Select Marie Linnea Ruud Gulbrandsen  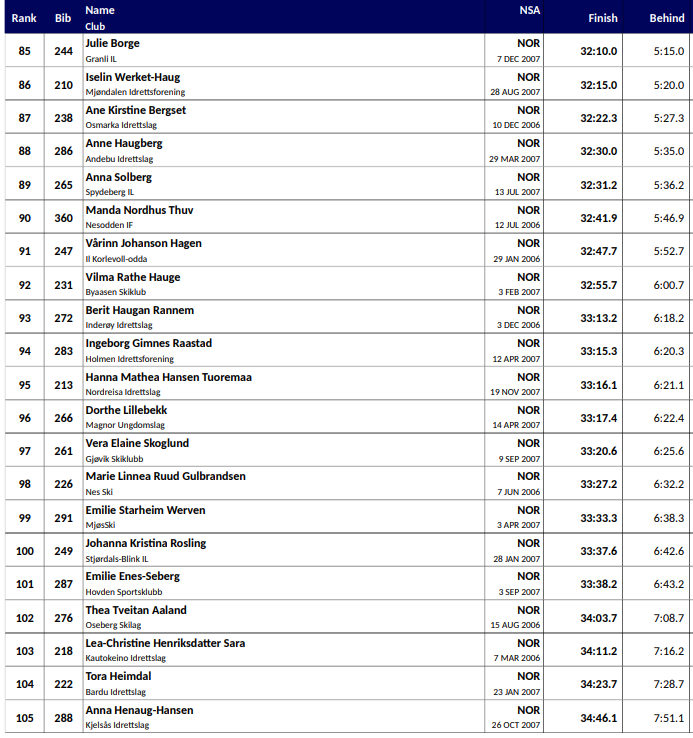(165, 476)
